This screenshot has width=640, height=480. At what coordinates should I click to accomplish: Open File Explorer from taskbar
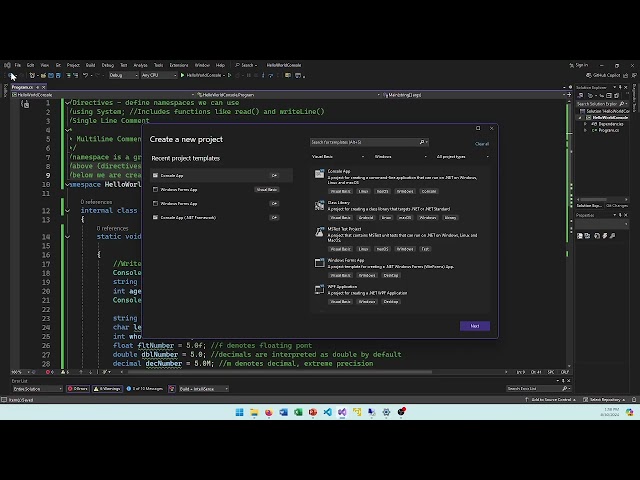pos(254,412)
